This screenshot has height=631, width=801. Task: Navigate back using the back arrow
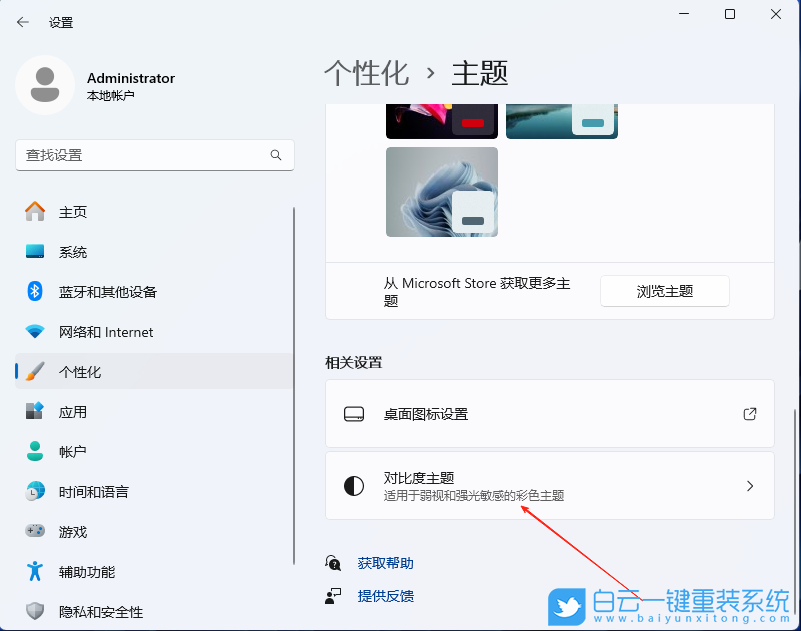(22, 21)
